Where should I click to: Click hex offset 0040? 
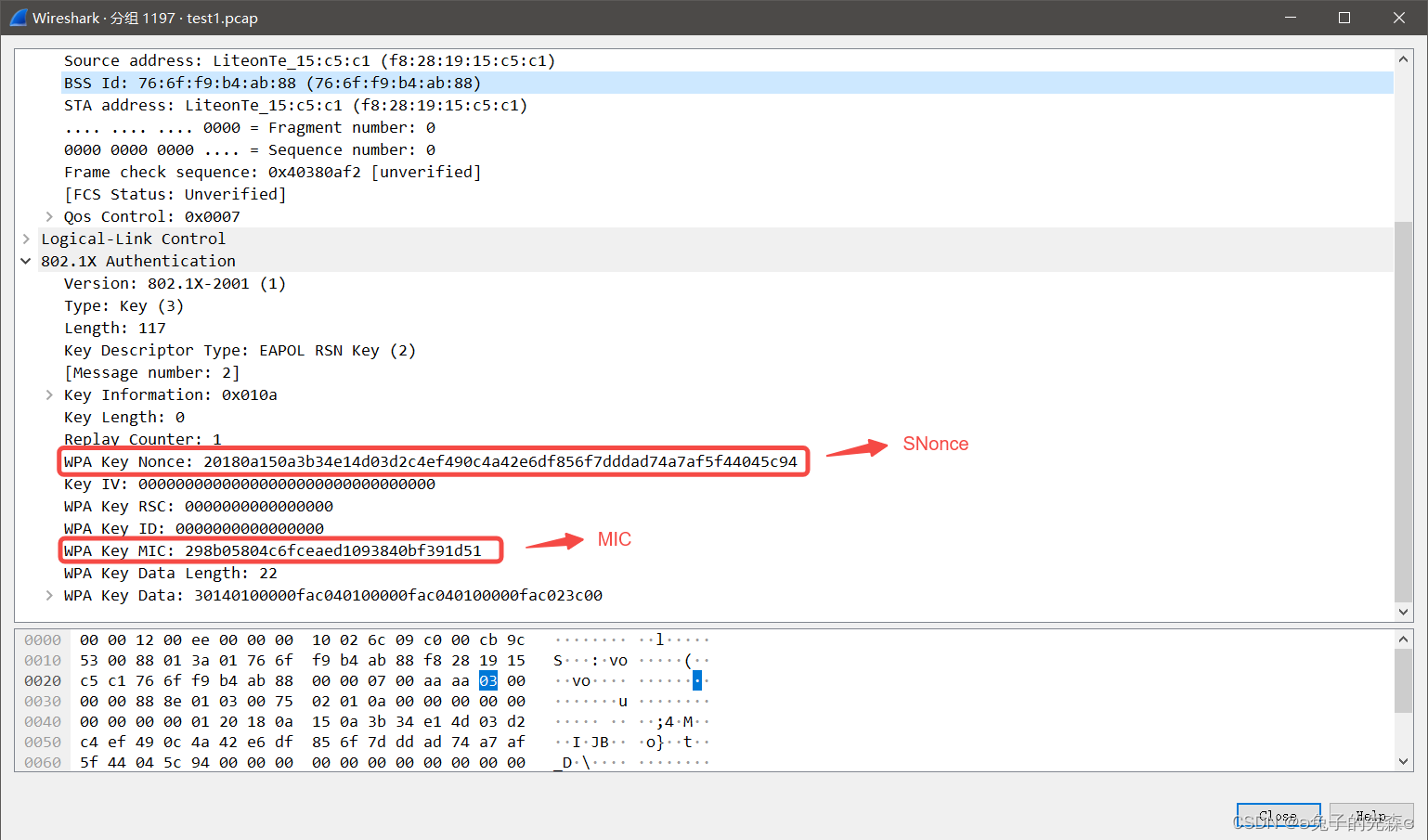pyautogui.click(x=43, y=721)
